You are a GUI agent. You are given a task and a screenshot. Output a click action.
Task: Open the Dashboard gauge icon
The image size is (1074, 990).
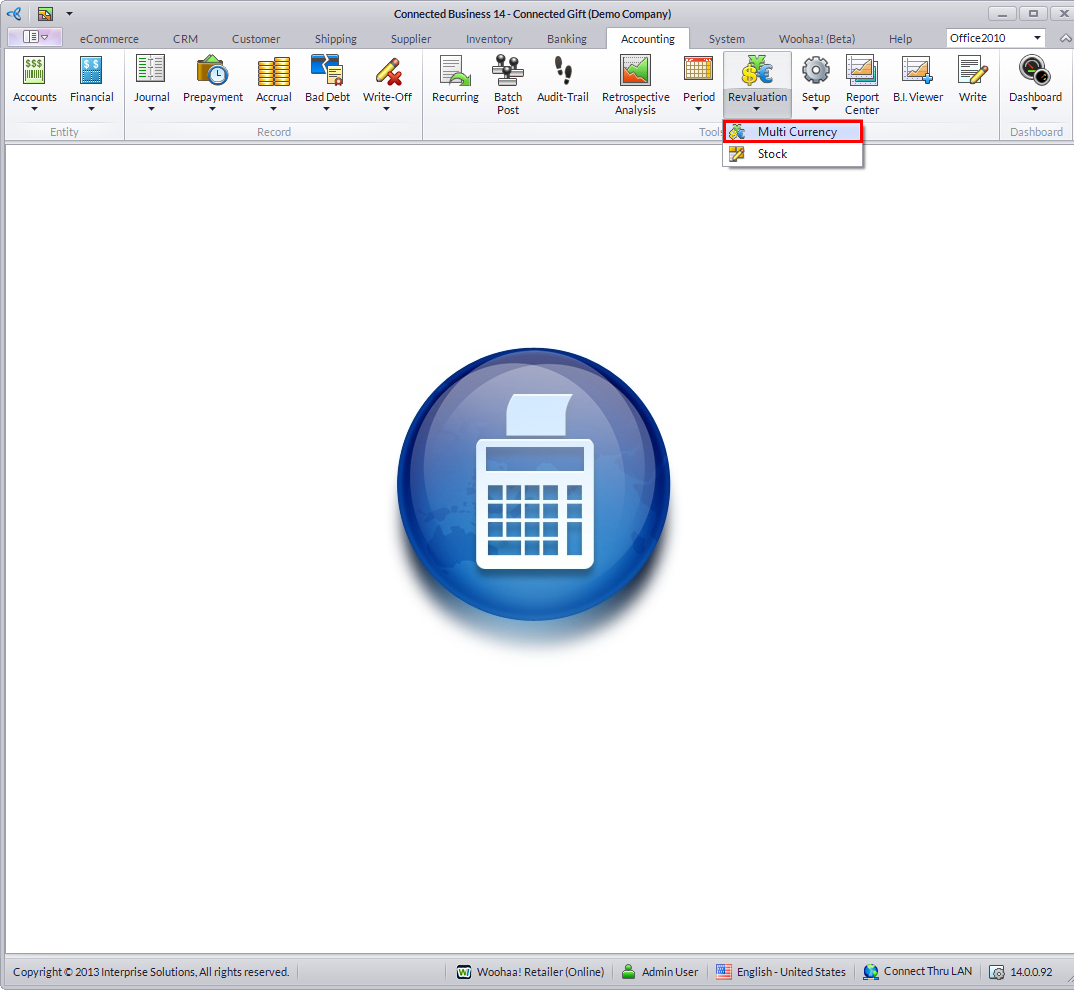pyautogui.click(x=1034, y=71)
